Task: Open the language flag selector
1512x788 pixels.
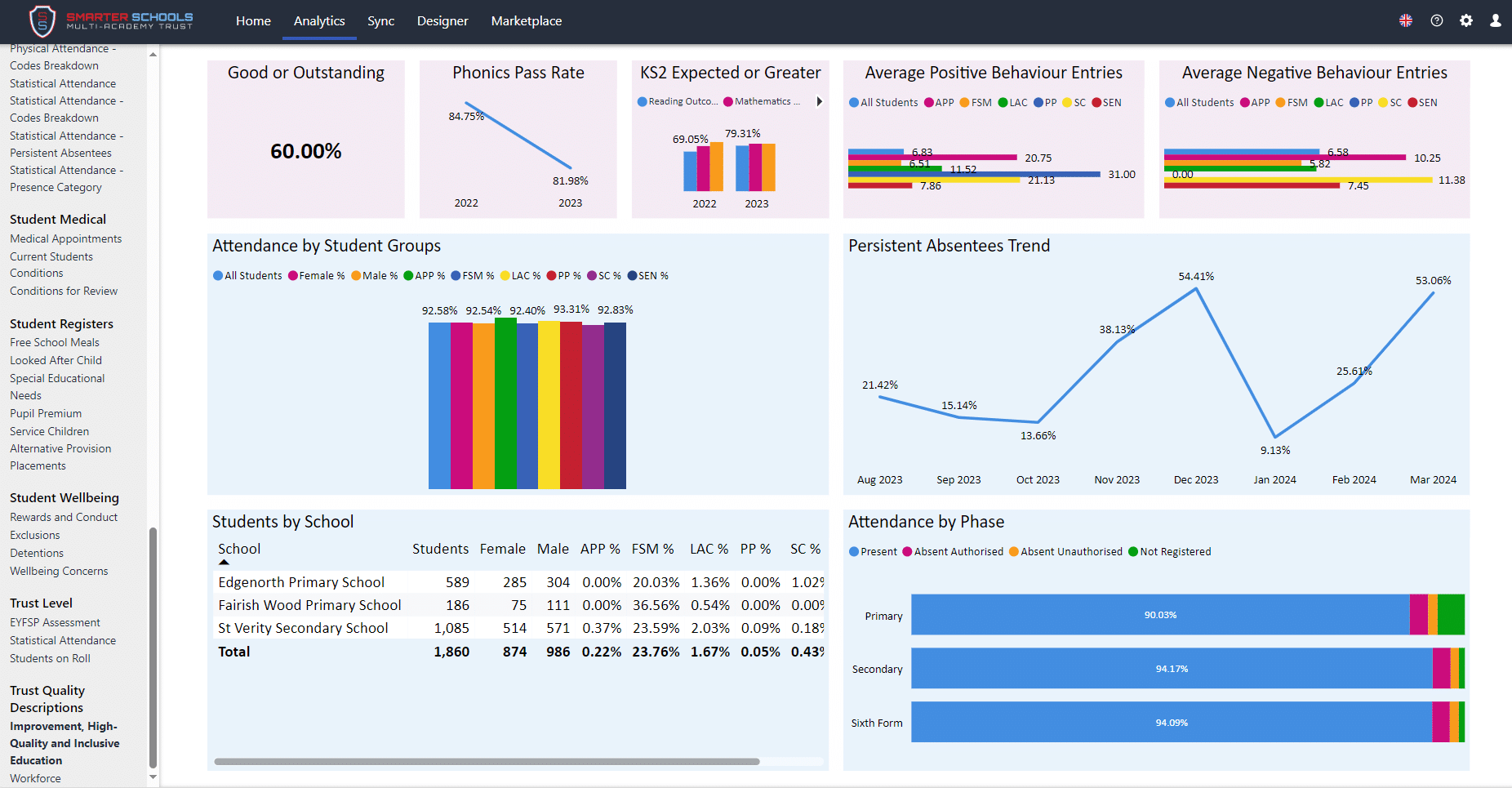Action: click(1406, 20)
